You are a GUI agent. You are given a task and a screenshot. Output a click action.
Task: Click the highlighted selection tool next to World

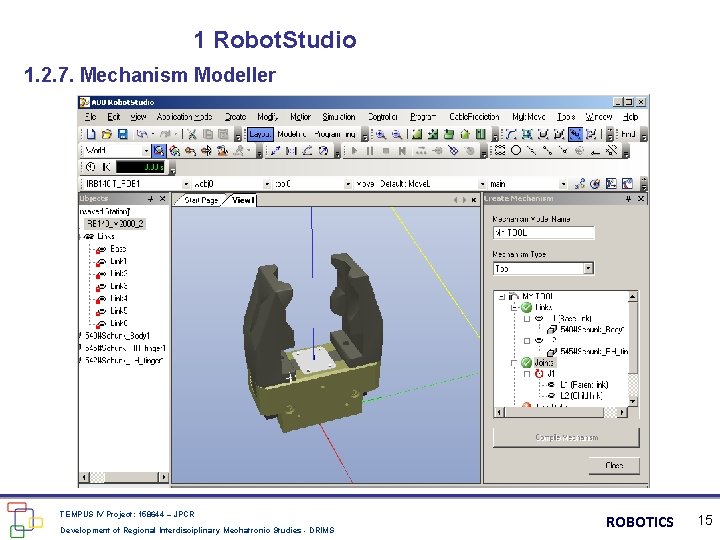pos(159,151)
